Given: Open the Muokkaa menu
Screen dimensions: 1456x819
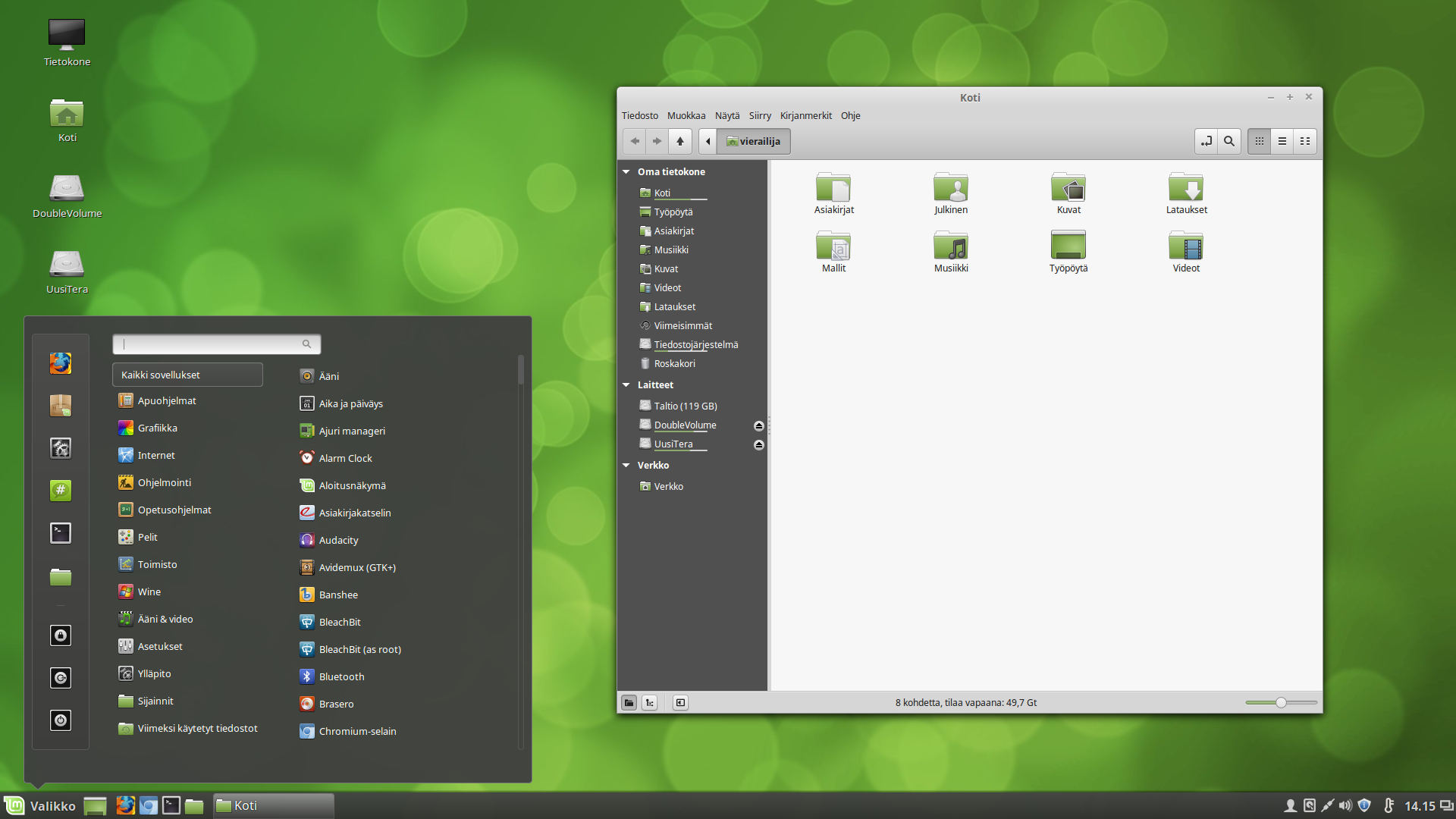Looking at the screenshot, I should pos(686,115).
